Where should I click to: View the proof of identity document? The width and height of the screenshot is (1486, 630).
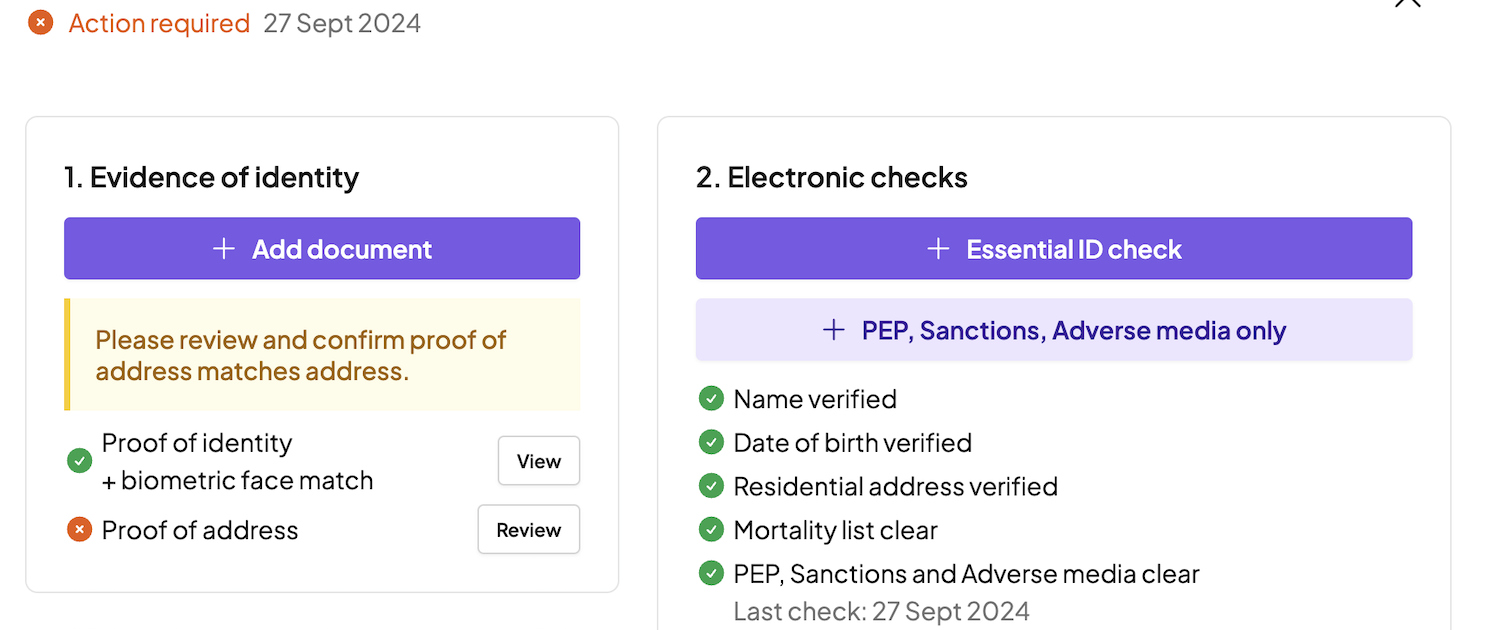coord(538,461)
